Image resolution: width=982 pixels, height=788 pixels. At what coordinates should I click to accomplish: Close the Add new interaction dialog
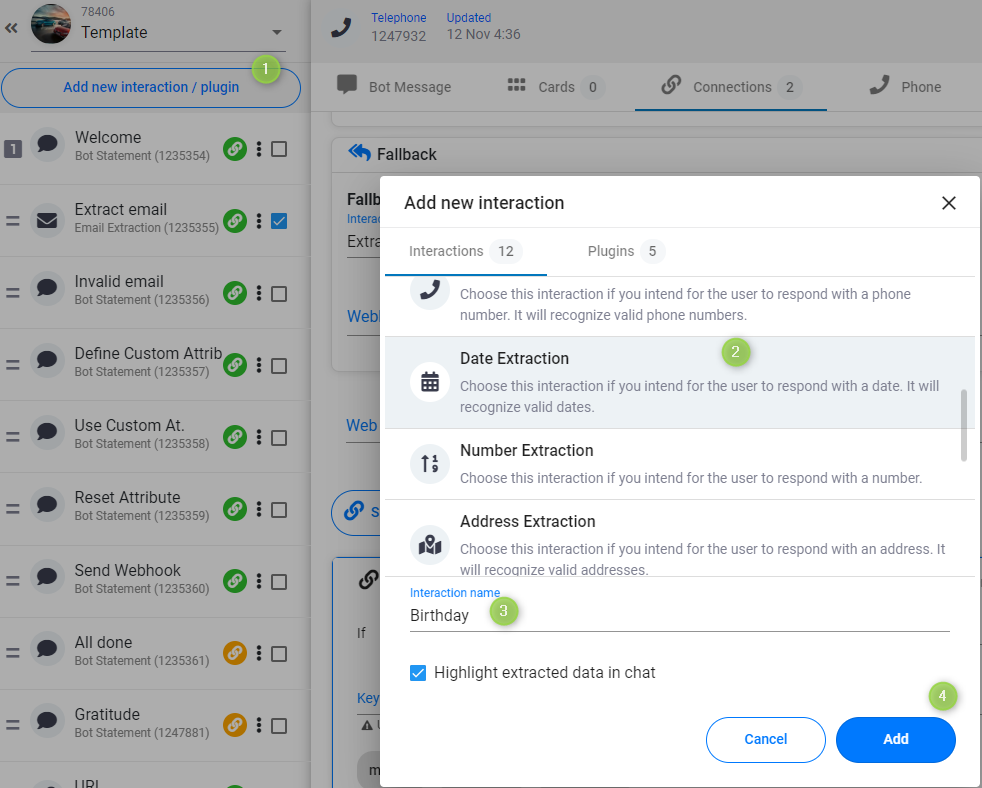949,203
